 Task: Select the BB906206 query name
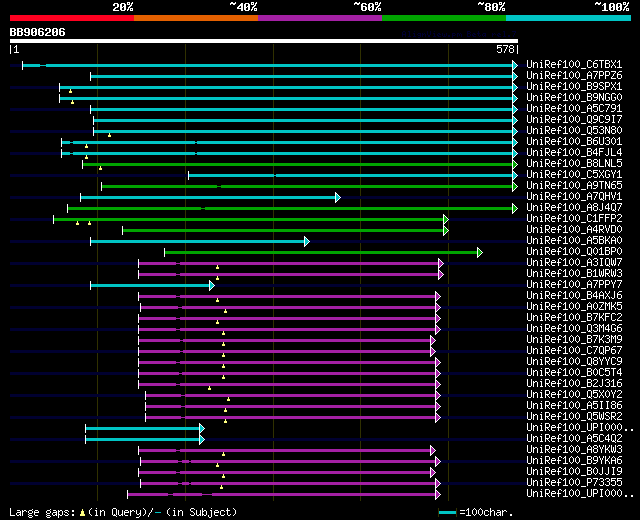(38, 32)
